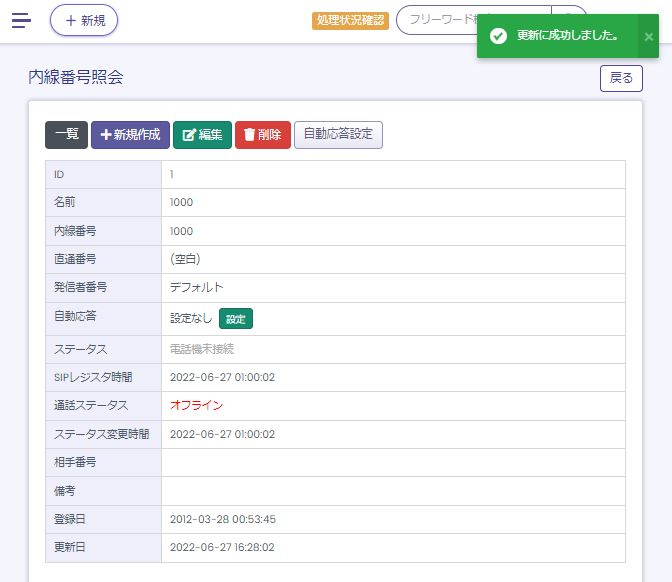This screenshot has height=582, width=672.
Task: Click the plus icon on 新規作成
Action: [106, 135]
